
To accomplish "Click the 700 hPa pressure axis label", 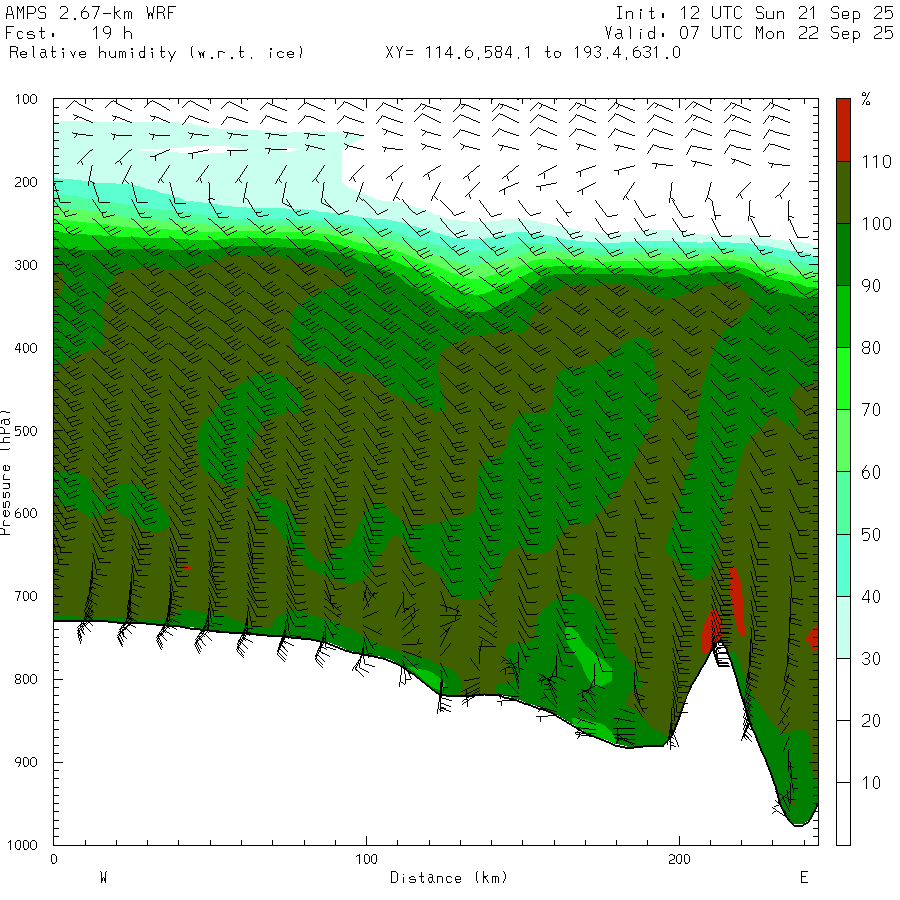I will coord(26,596).
